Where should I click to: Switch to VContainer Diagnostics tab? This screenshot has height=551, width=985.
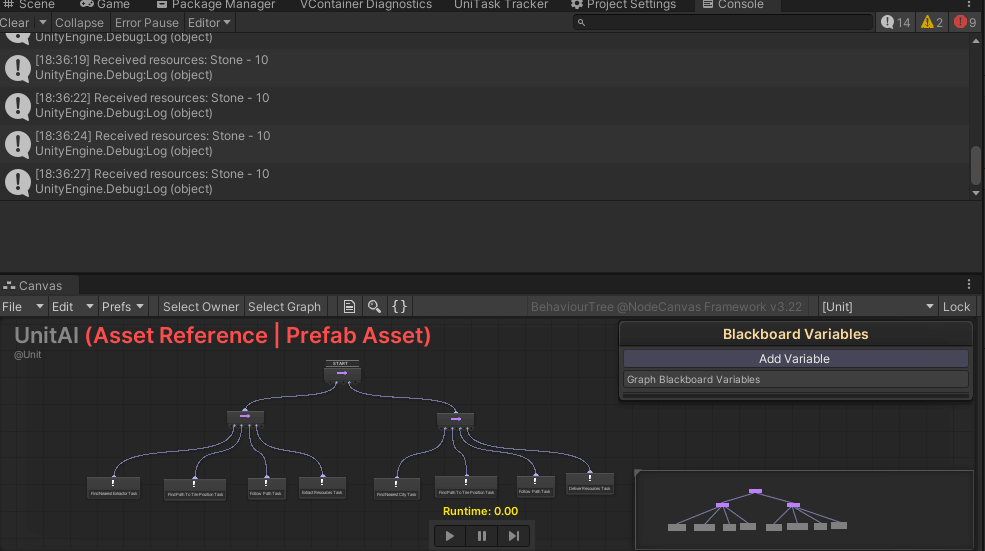point(366,5)
